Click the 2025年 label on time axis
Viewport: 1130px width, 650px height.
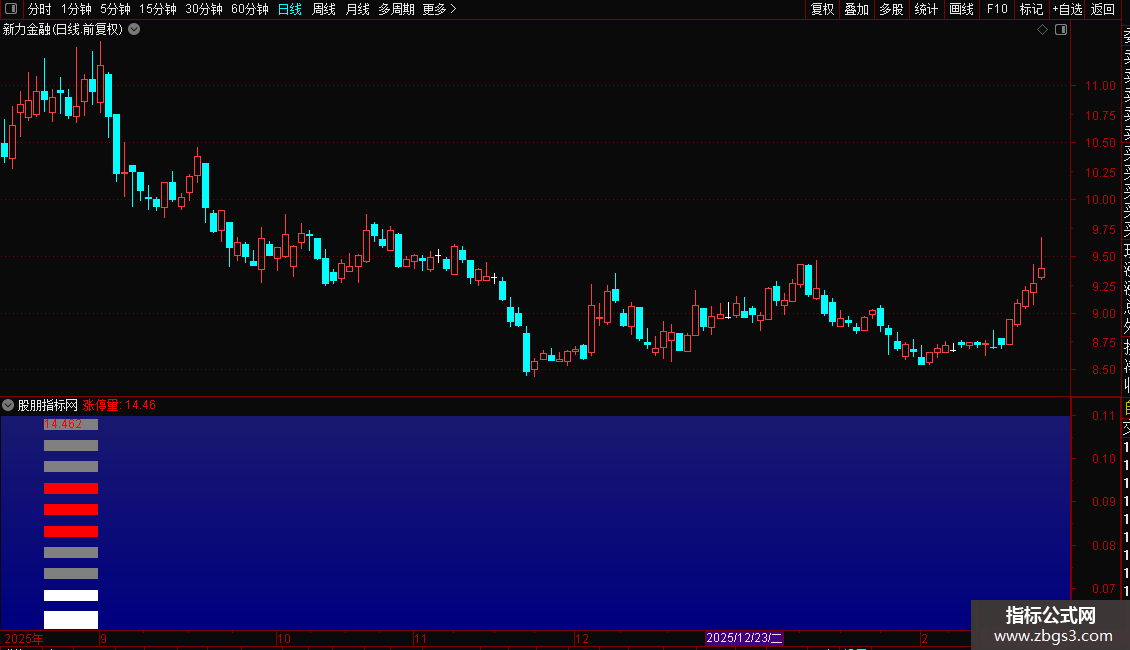pyautogui.click(x=24, y=638)
